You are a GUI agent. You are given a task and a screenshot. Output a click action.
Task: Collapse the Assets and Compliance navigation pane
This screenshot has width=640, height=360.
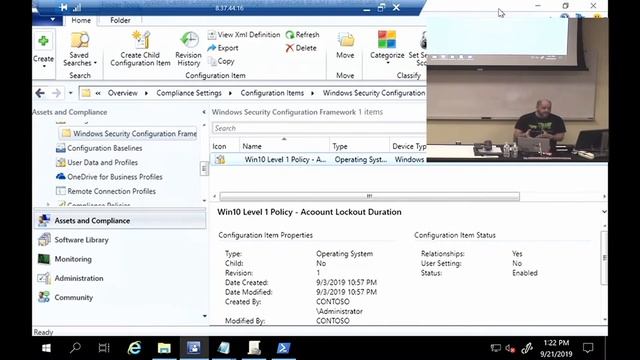tap(204, 112)
